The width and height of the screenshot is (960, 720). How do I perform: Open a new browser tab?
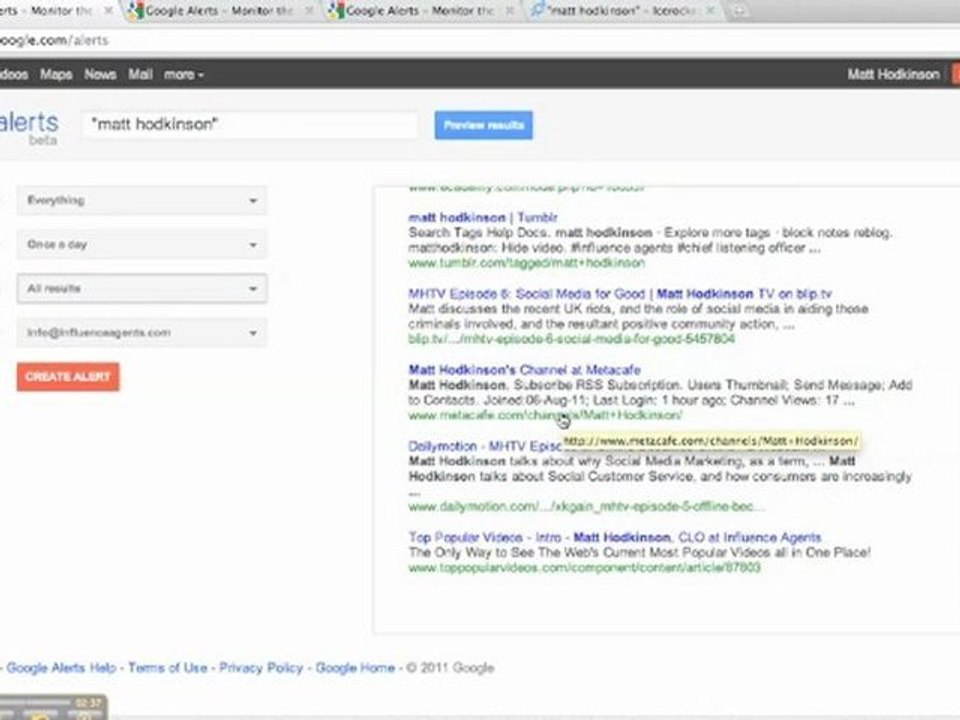pyautogui.click(x=739, y=10)
